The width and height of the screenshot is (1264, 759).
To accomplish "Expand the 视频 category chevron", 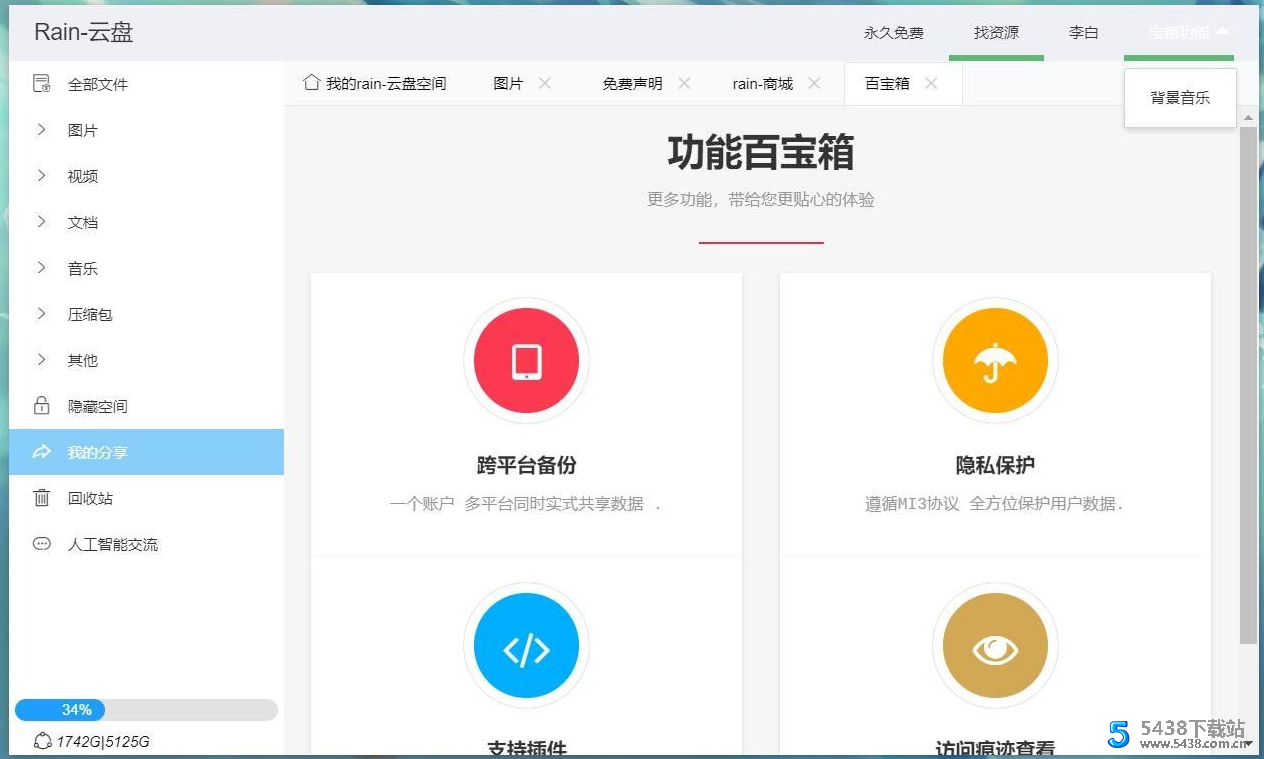I will pos(41,176).
